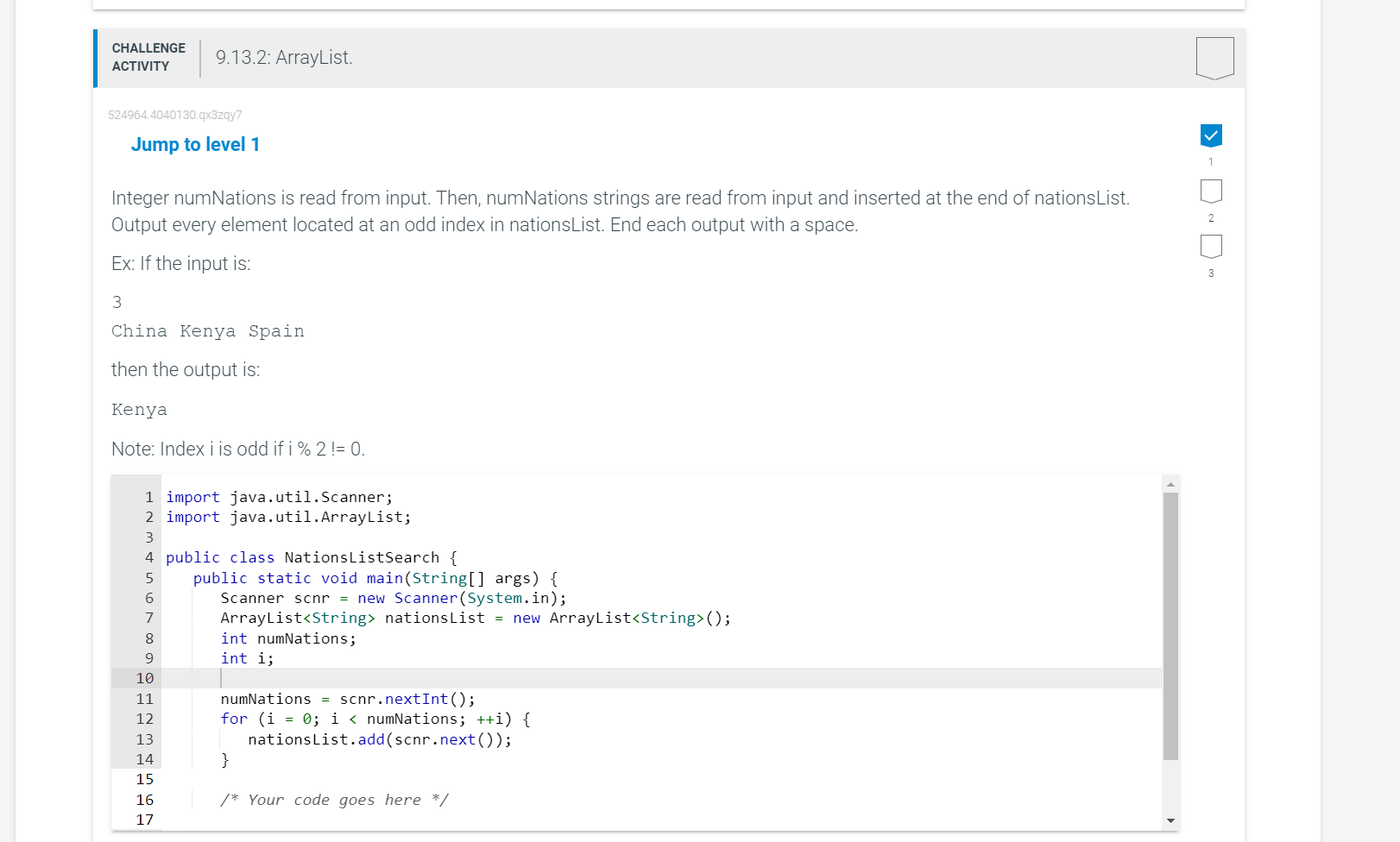1400x842 pixels.
Task: Click the level 2 progress chevron icon
Action: pos(1211,191)
